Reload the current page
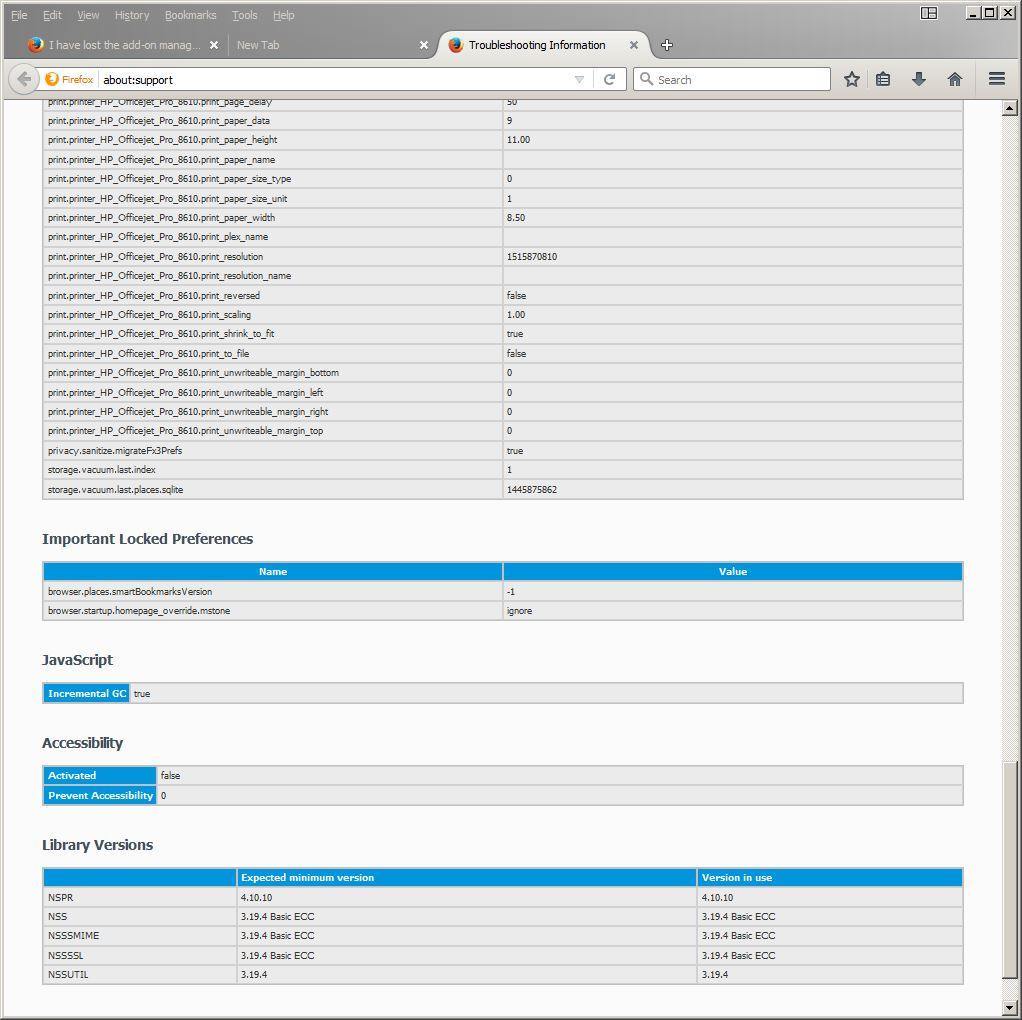Viewport: 1022px width, 1020px height. point(609,79)
